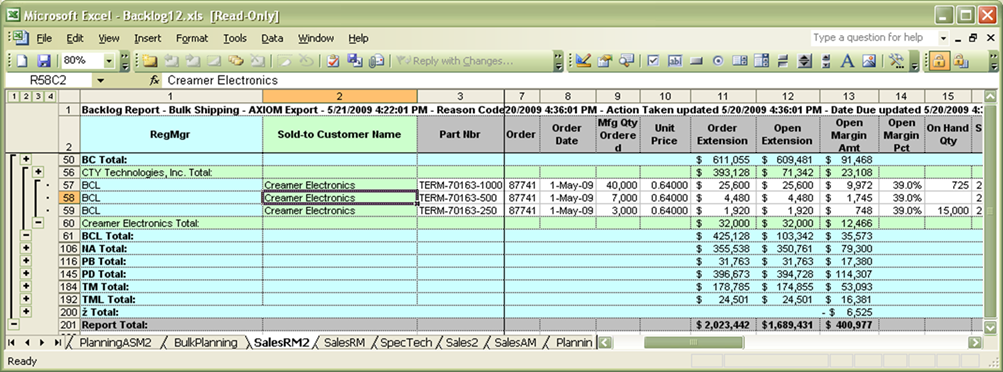The height and width of the screenshot is (372, 1003).
Task: Switch to the PlanningASM2 sheet tab
Action: (115, 343)
